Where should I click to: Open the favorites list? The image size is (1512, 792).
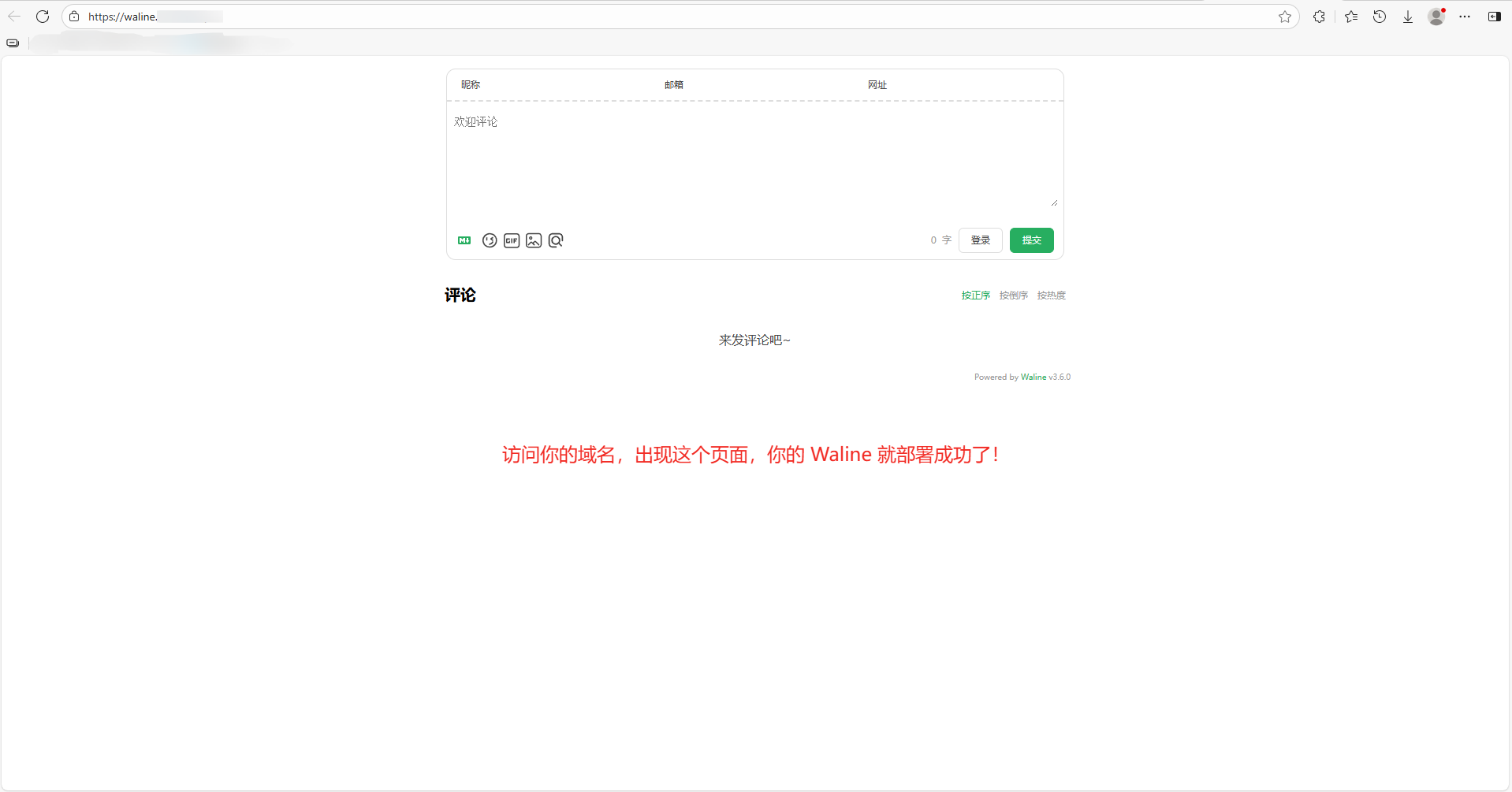pos(1351,17)
